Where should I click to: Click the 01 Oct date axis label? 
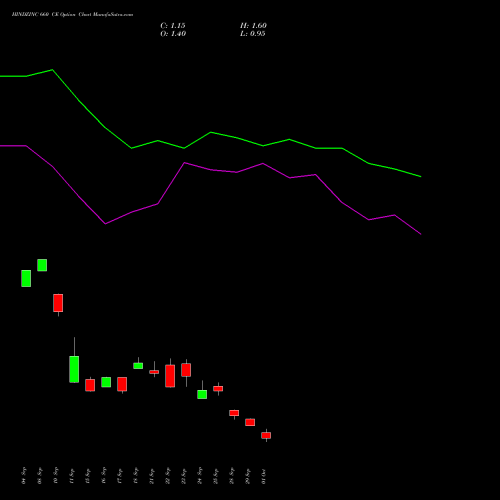coord(264,476)
